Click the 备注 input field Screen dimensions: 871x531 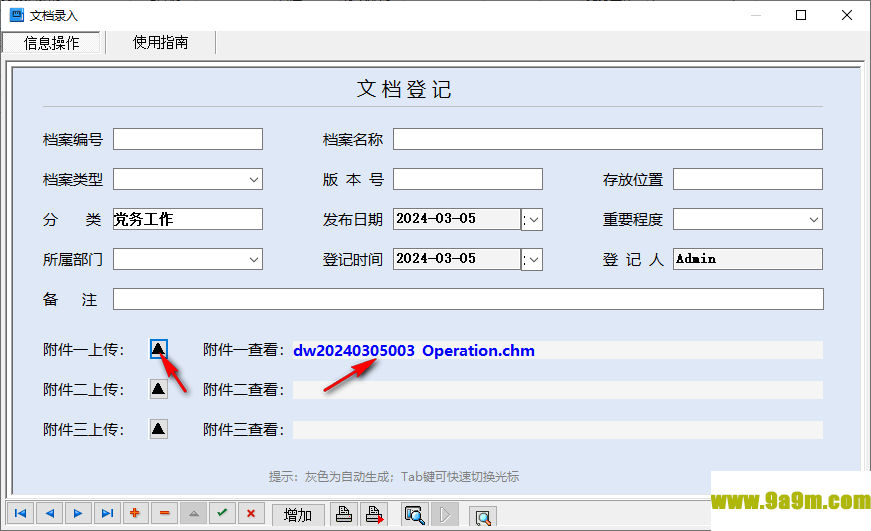(x=468, y=299)
